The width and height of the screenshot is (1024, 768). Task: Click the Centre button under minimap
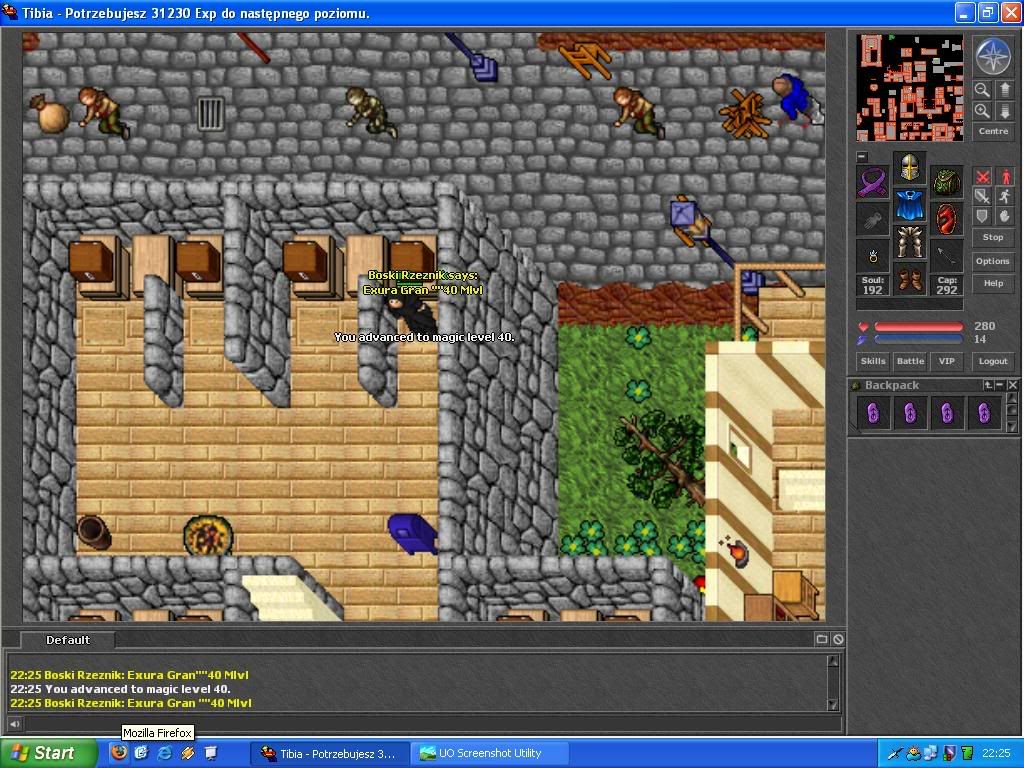(x=993, y=131)
